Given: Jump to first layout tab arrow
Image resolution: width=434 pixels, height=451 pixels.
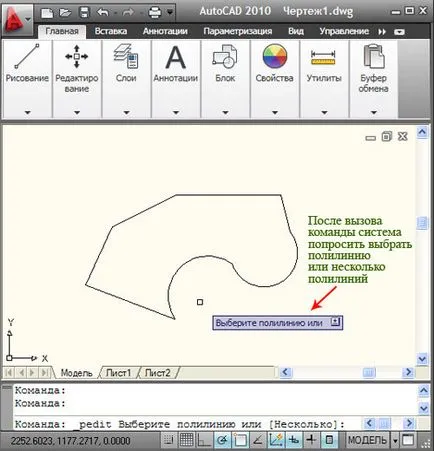Looking at the screenshot, I should tap(9, 372).
